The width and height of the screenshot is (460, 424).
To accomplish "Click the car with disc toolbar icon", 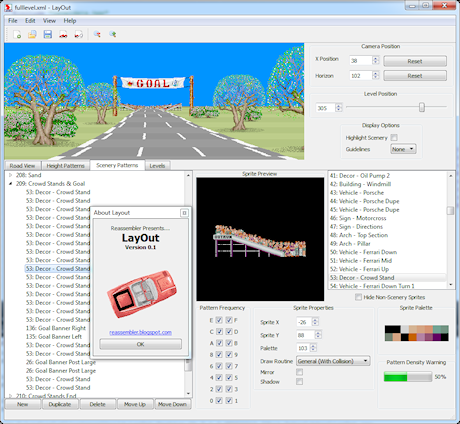I will pos(79,34).
